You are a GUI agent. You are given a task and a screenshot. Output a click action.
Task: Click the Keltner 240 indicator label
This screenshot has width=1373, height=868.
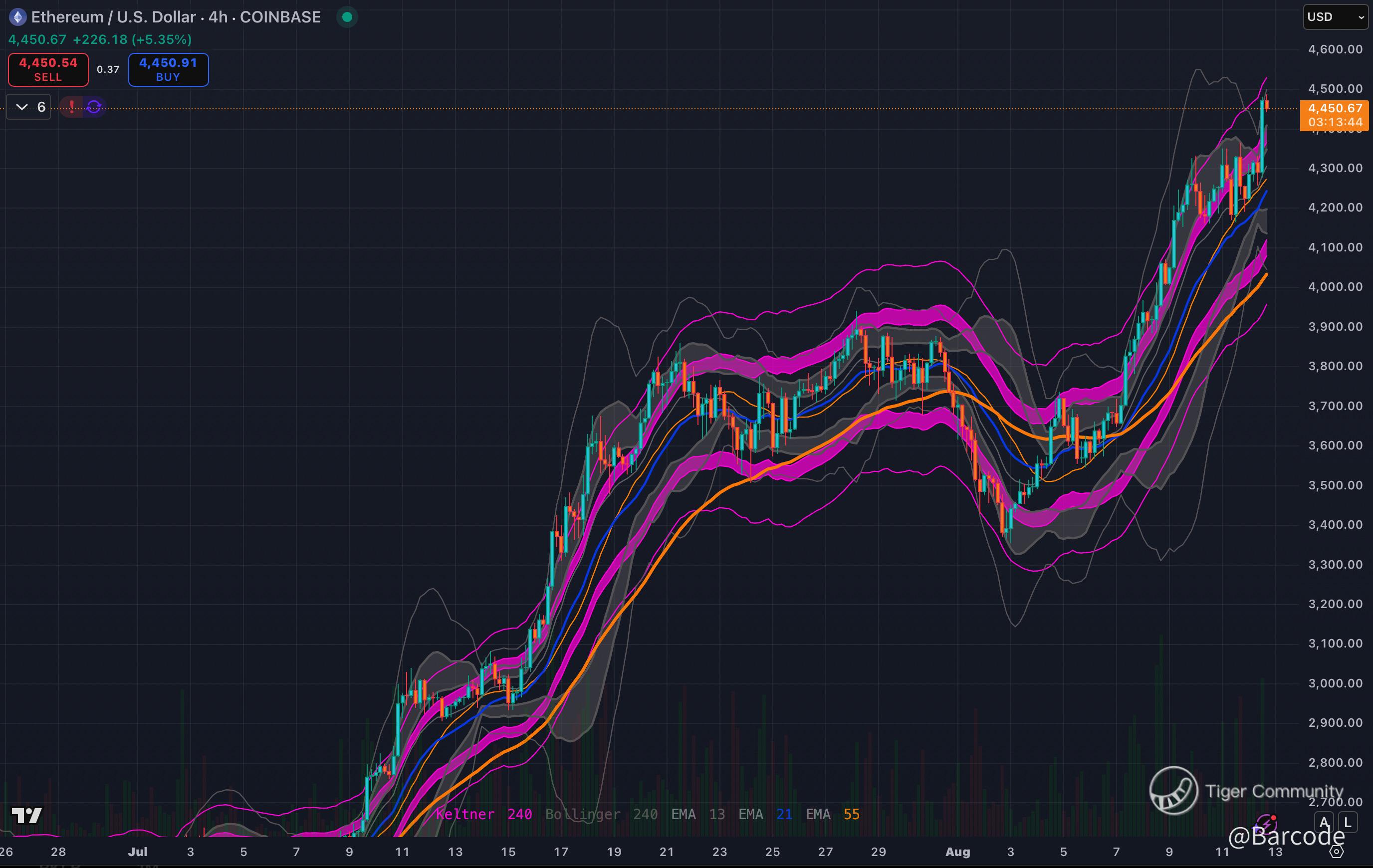click(483, 814)
